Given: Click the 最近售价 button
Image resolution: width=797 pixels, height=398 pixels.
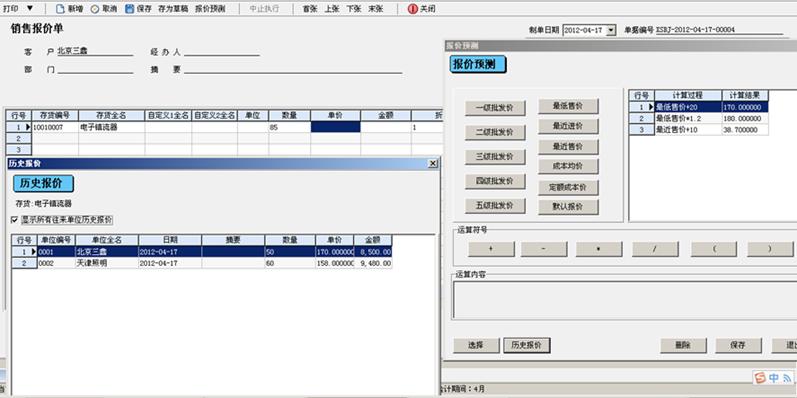Looking at the screenshot, I should (x=568, y=147).
